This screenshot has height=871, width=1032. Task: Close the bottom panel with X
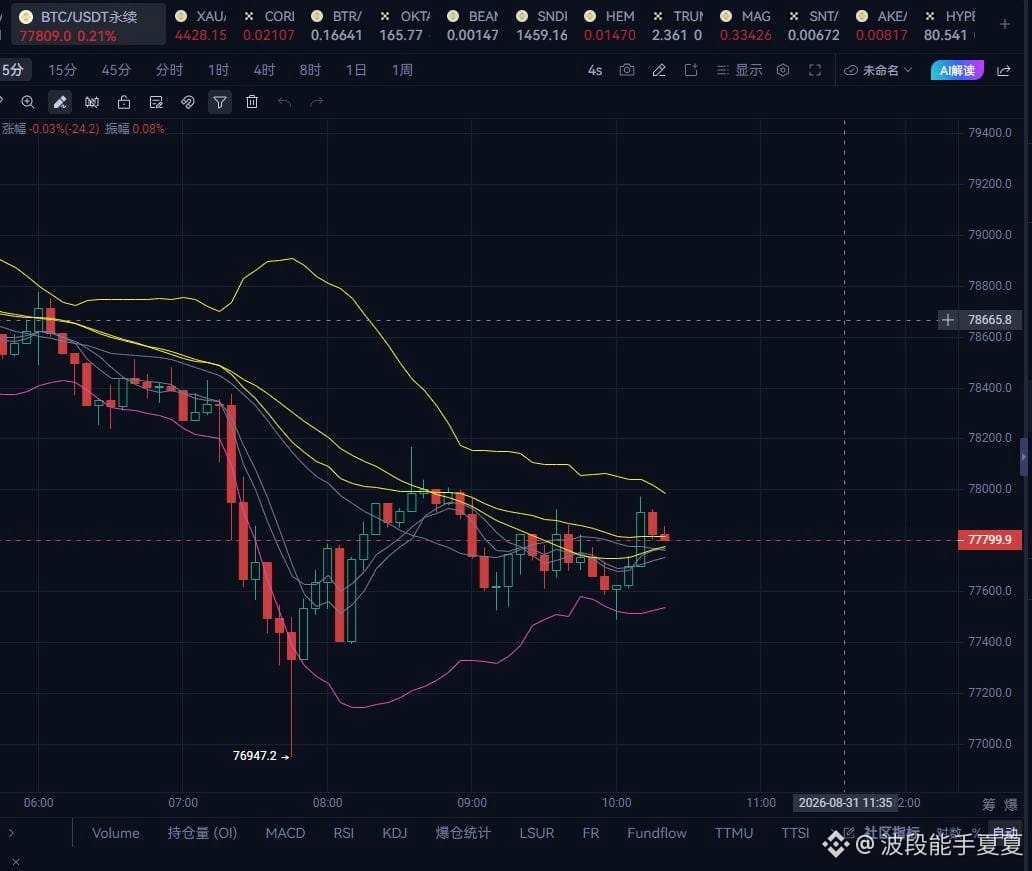click(x=16, y=862)
